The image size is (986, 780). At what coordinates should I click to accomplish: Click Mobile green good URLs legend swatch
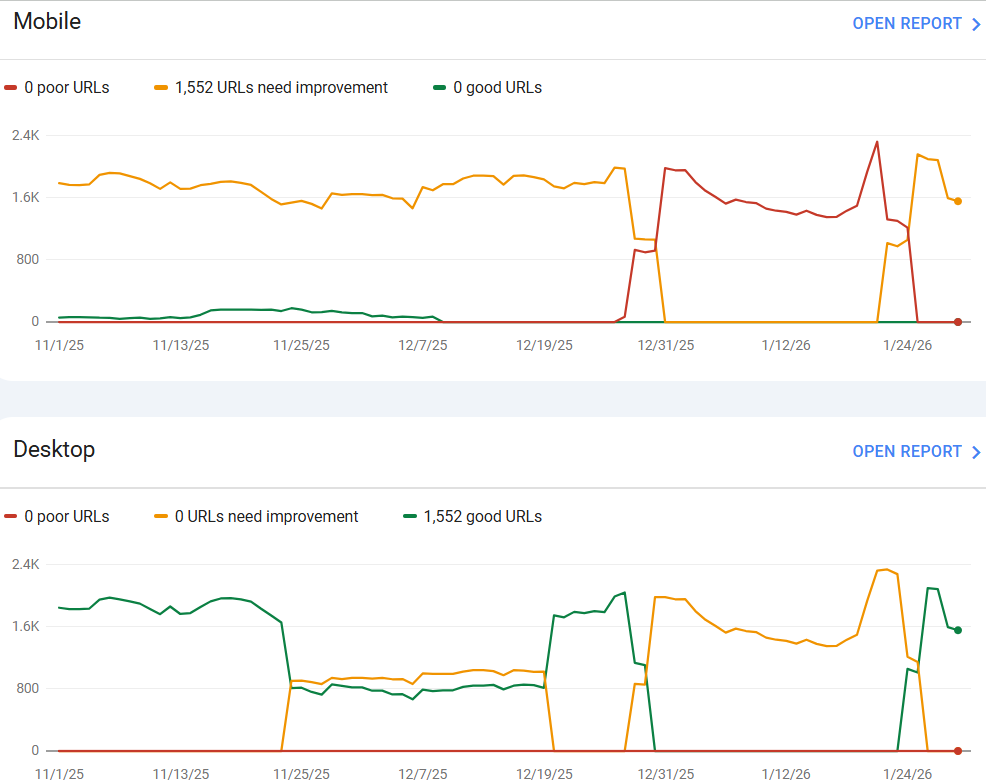point(440,87)
